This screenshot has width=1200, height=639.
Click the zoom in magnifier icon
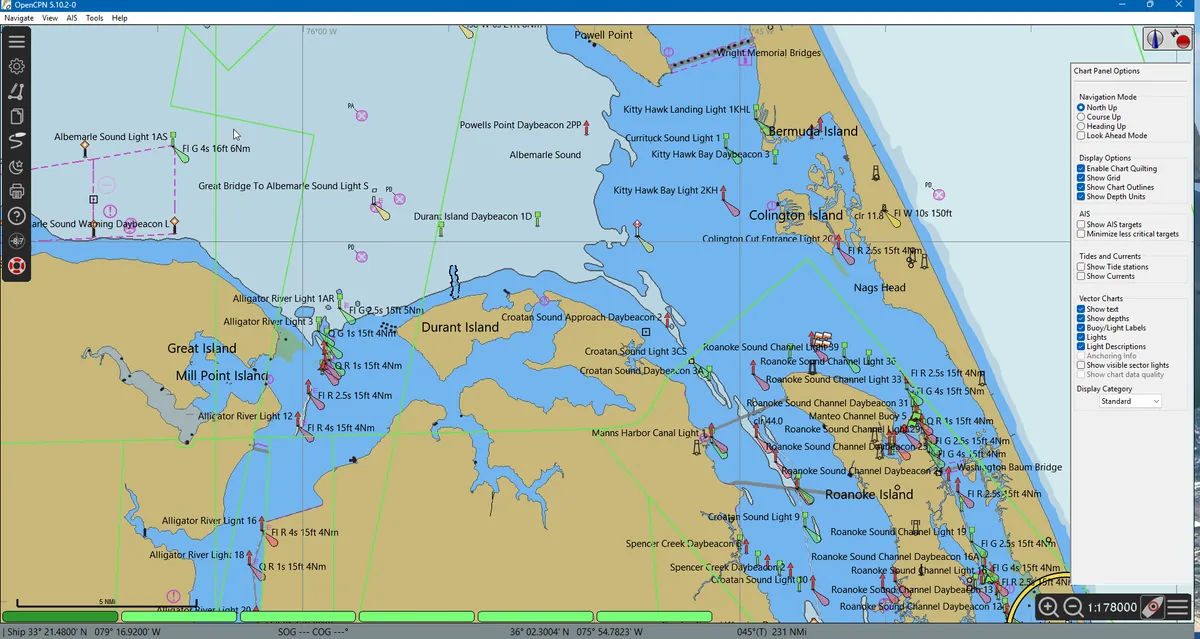click(x=1048, y=606)
